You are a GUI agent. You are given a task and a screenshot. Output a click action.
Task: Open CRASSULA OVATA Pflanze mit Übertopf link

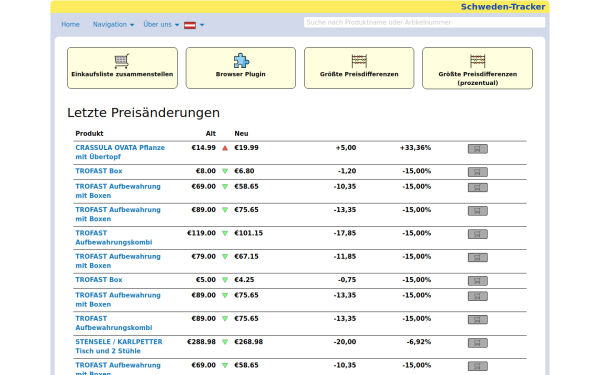pyautogui.click(x=120, y=152)
